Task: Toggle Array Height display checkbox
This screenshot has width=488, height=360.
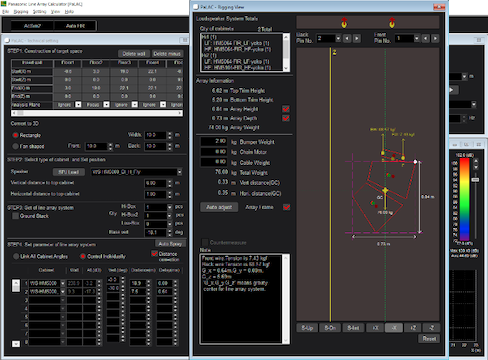Action: [286, 109]
